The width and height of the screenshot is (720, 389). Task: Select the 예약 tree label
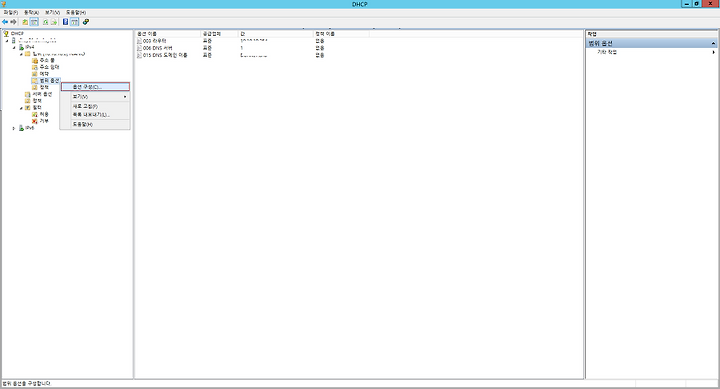point(44,74)
